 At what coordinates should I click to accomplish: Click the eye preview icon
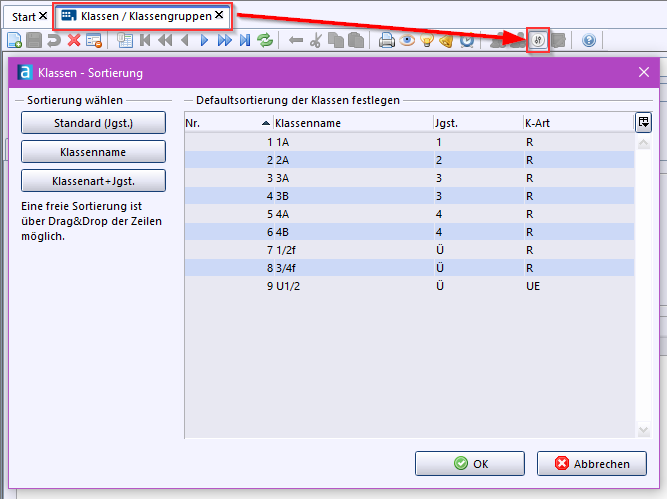point(407,40)
